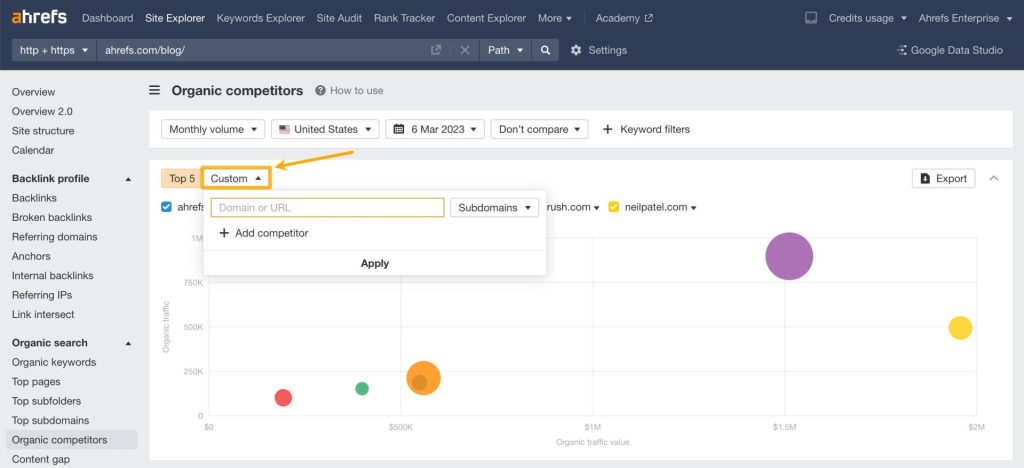Viewport: 1024px width, 468px height.
Task: Open Google Data Studio link
Action: pyautogui.click(x=950, y=50)
